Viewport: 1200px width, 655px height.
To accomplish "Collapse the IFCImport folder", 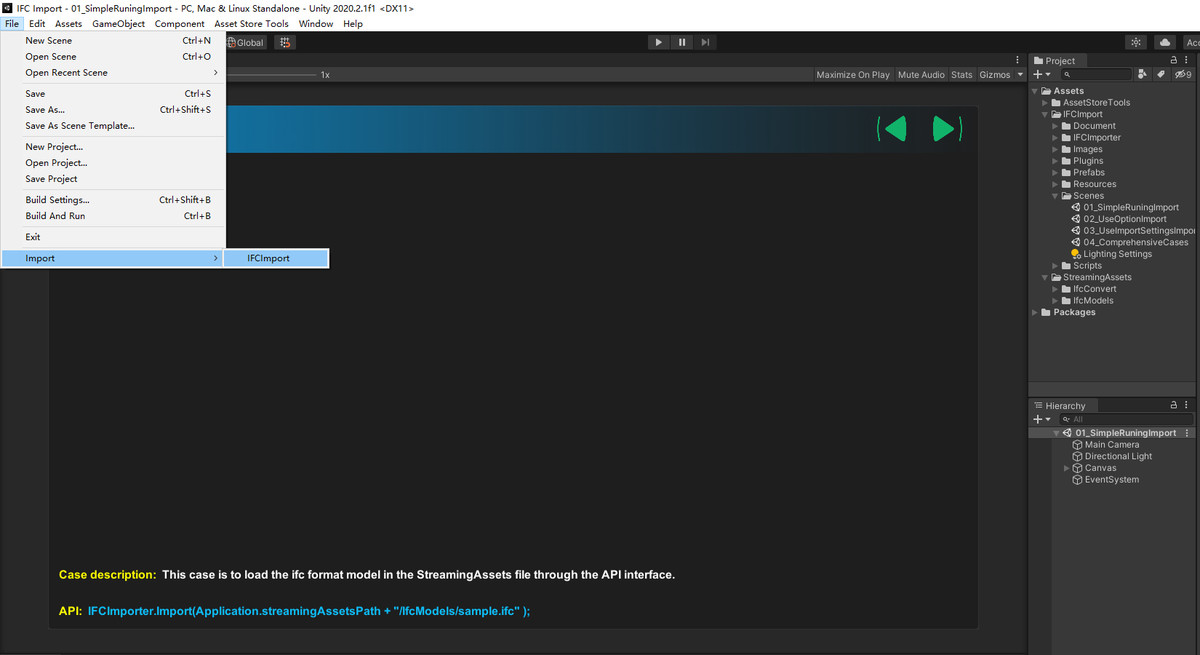I will pyautogui.click(x=1046, y=114).
